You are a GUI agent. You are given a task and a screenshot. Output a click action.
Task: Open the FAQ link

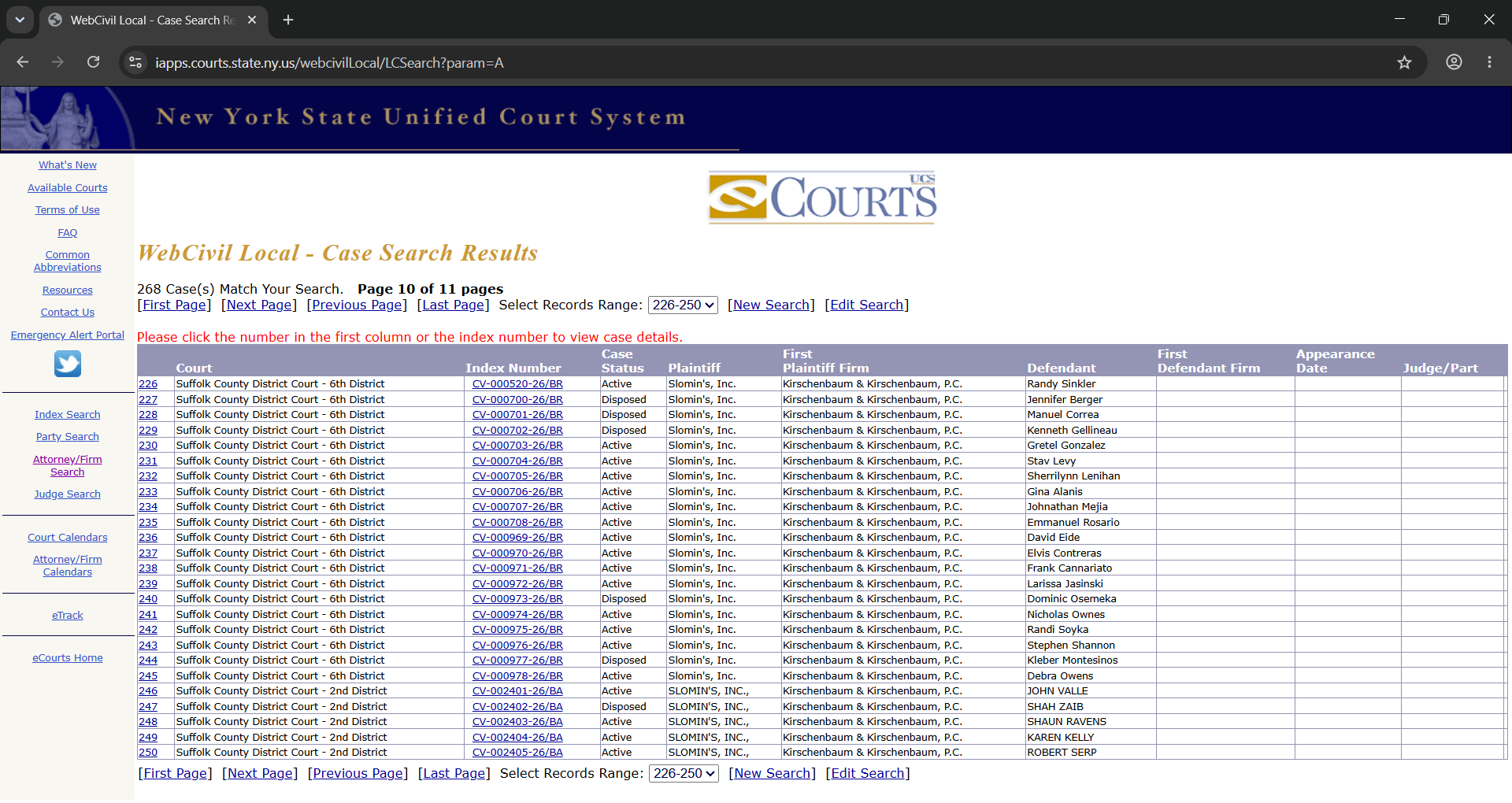coord(68,233)
